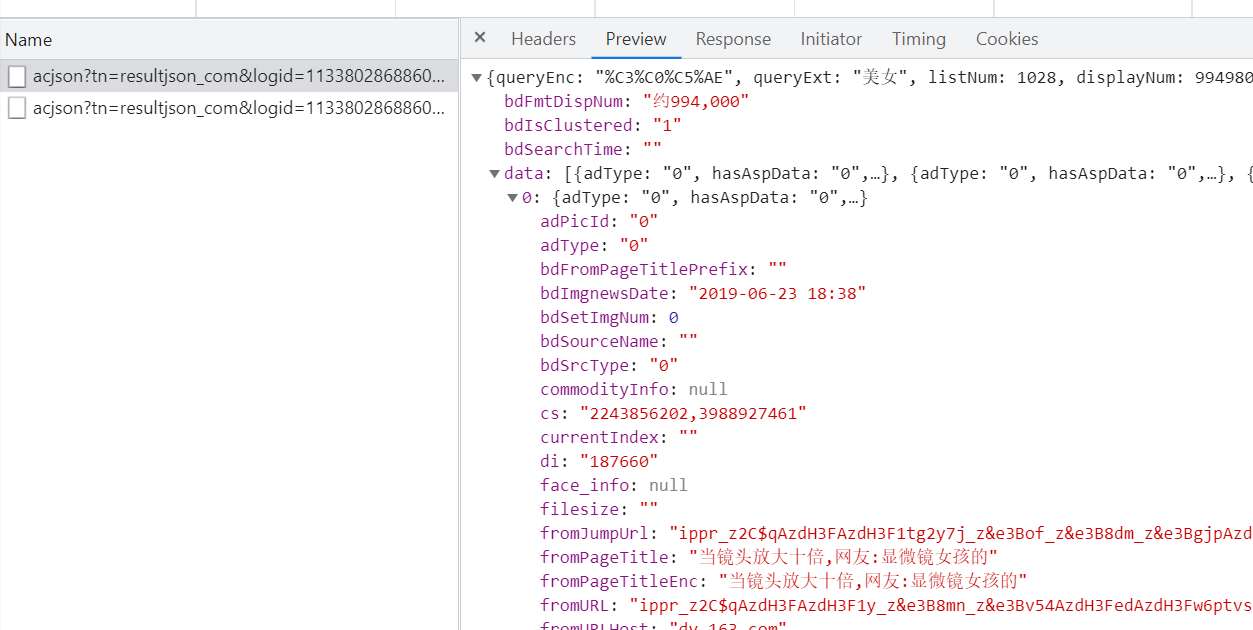The height and width of the screenshot is (630, 1253).
Task: Select the second acjson request row
Action: 238,108
